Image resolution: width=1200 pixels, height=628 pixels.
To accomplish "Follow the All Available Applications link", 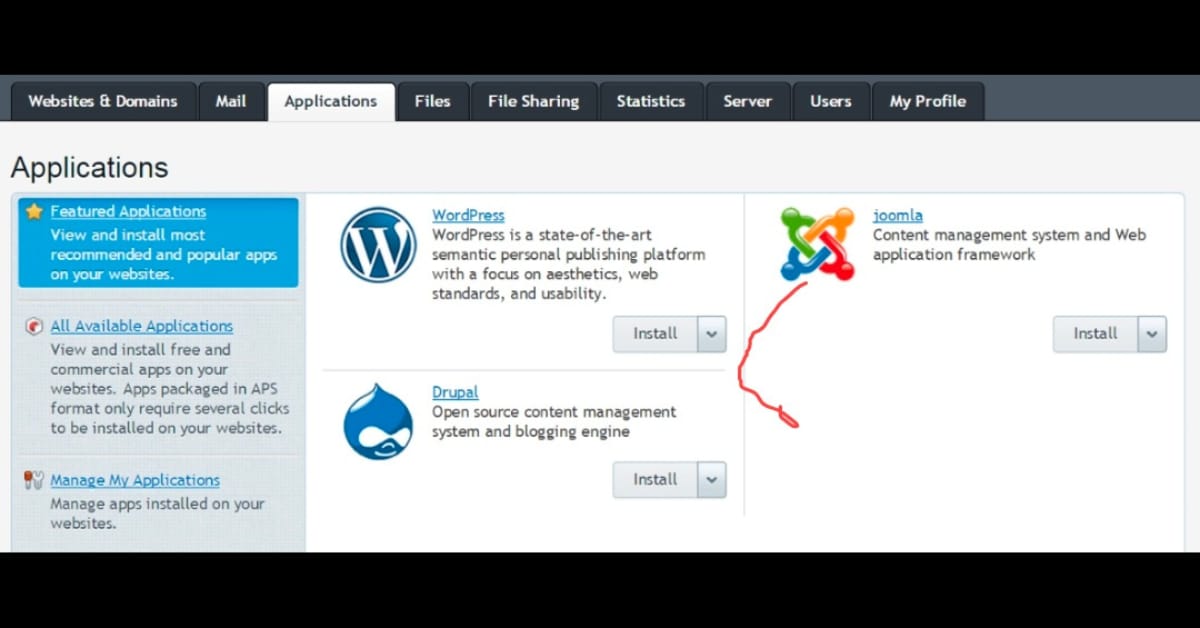I will (141, 327).
